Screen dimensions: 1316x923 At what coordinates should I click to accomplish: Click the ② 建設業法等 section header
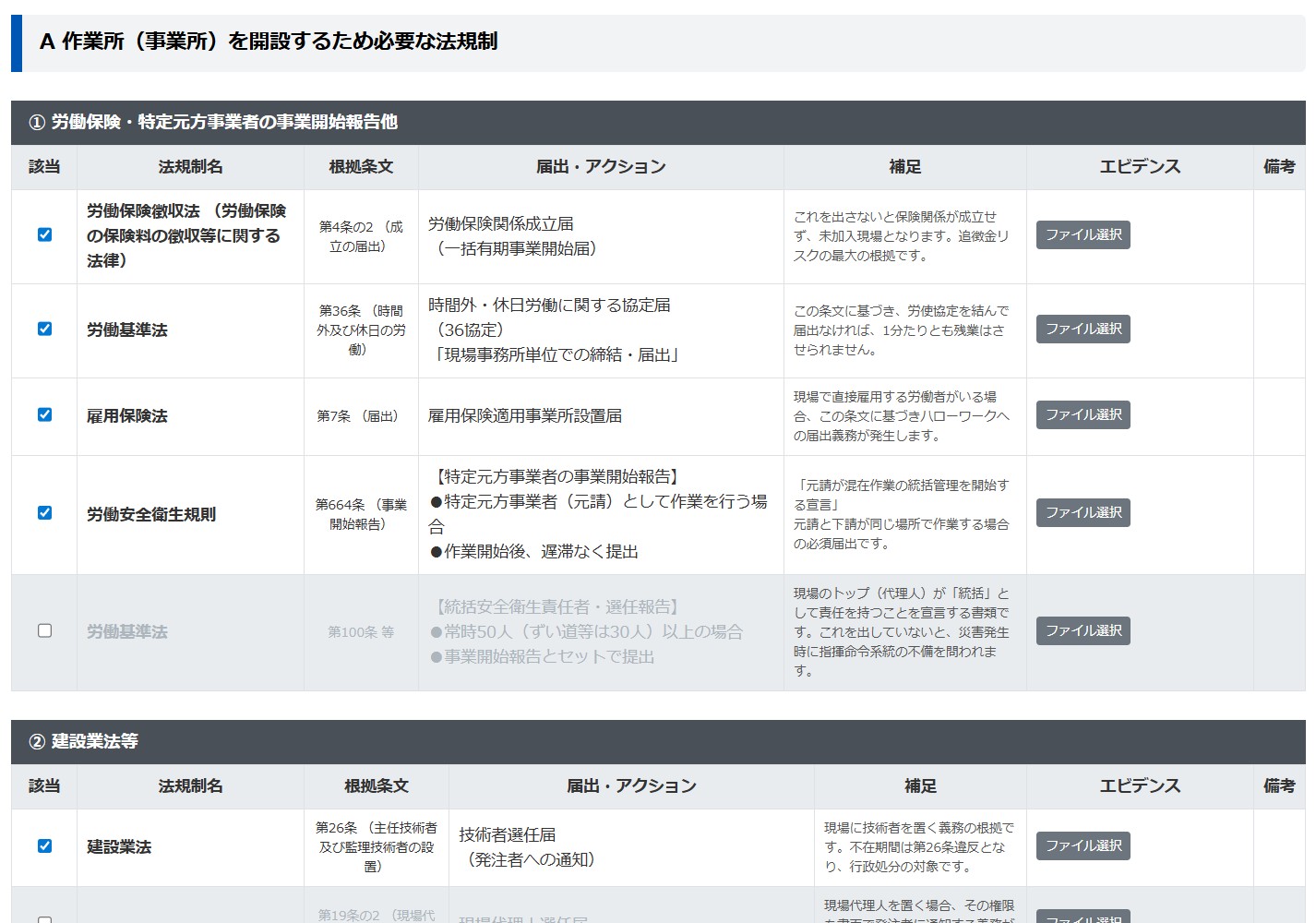pos(657,741)
